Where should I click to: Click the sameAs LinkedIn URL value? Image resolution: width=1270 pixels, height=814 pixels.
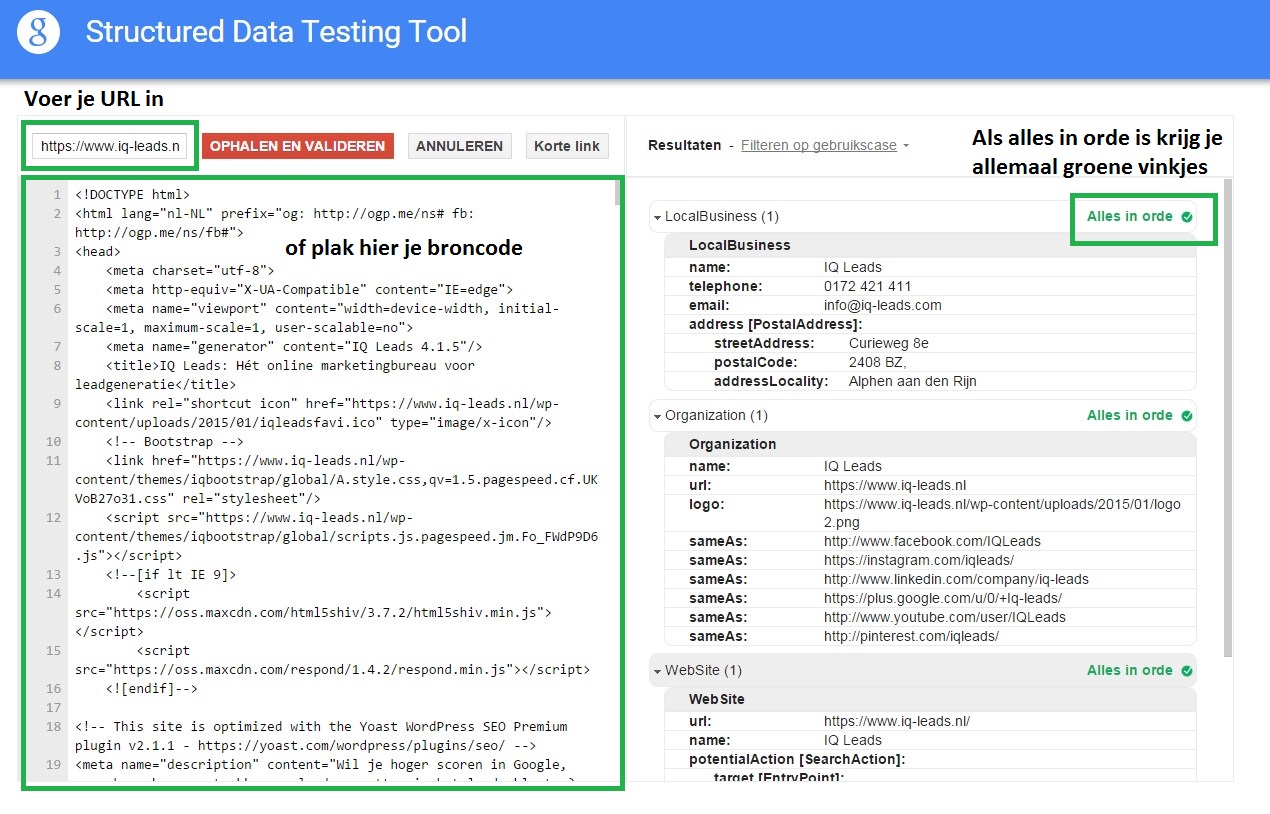point(956,579)
